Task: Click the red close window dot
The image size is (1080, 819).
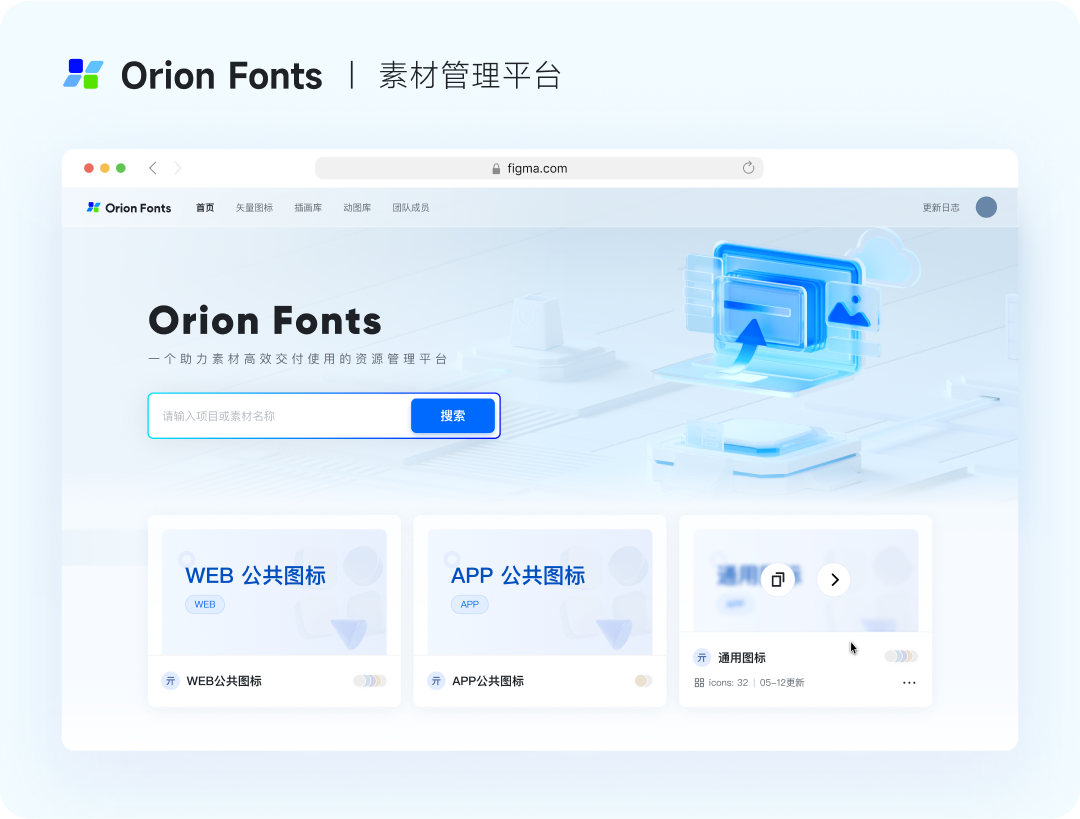Action: pos(89,168)
